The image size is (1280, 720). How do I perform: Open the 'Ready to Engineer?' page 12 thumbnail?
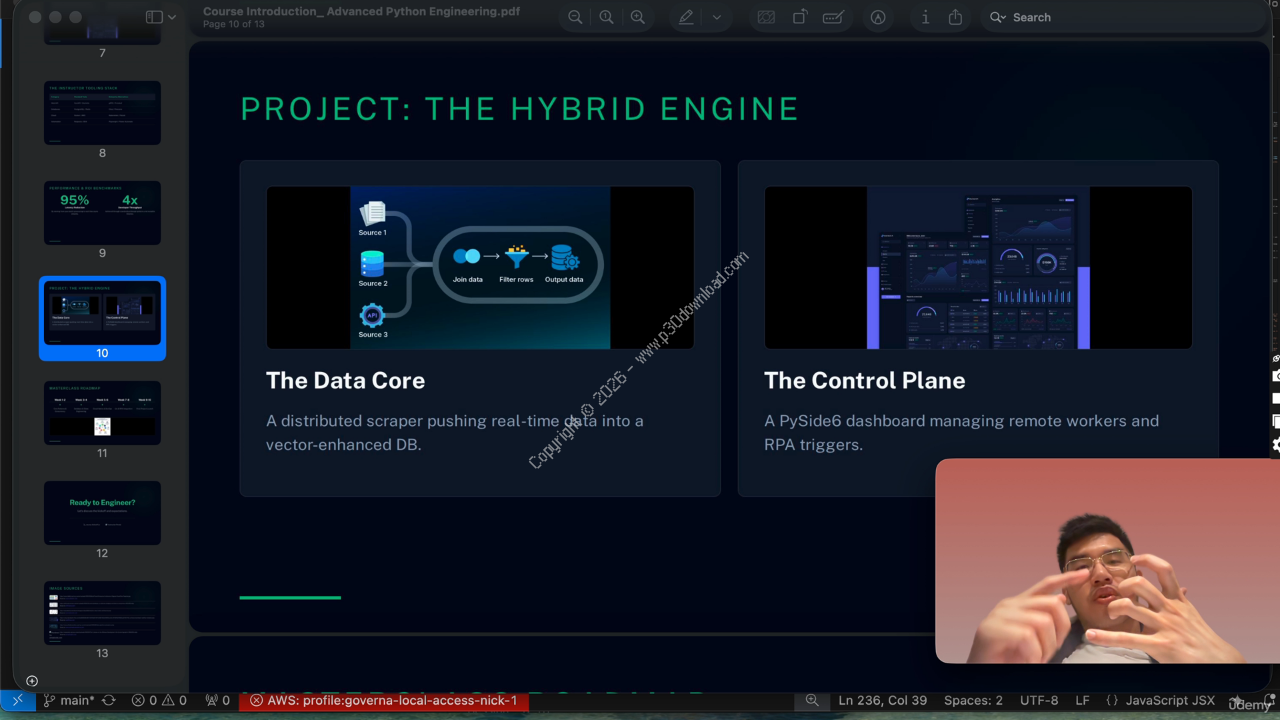click(102, 513)
